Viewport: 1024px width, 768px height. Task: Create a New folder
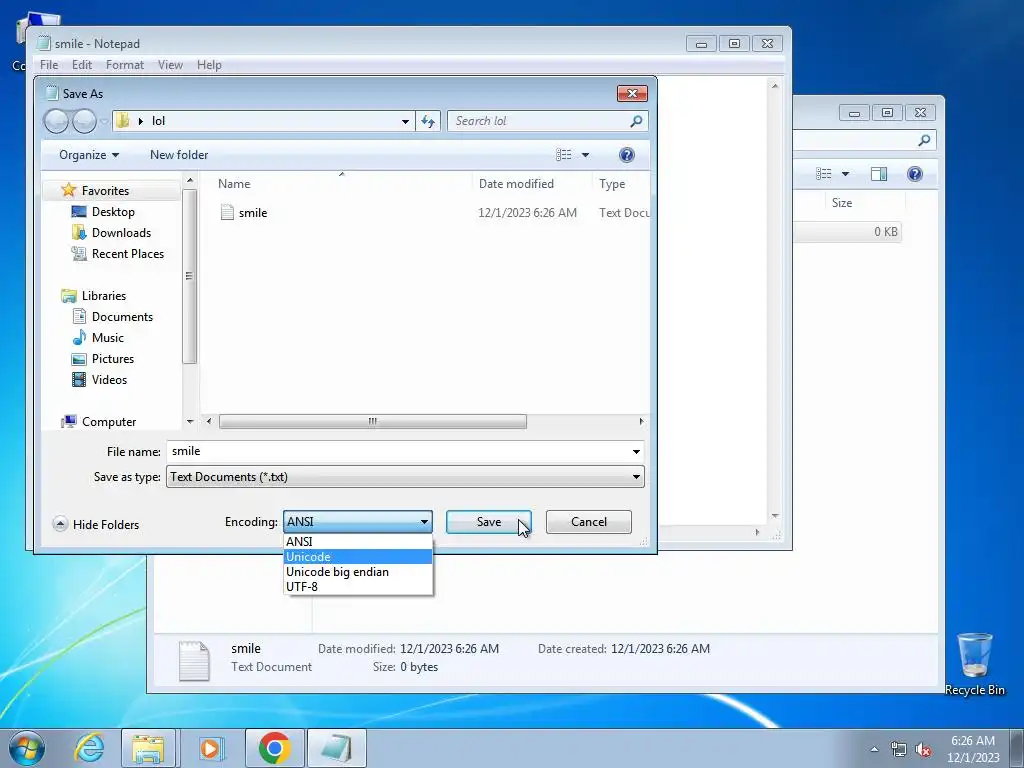[179, 155]
